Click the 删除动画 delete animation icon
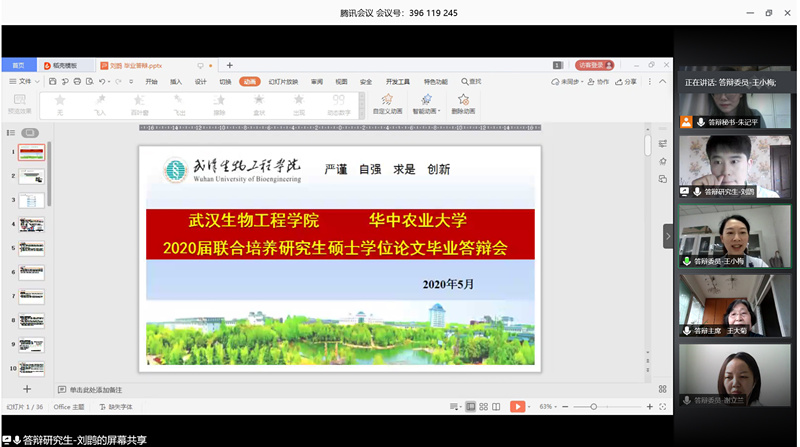800x447 pixels. pyautogui.click(x=463, y=99)
